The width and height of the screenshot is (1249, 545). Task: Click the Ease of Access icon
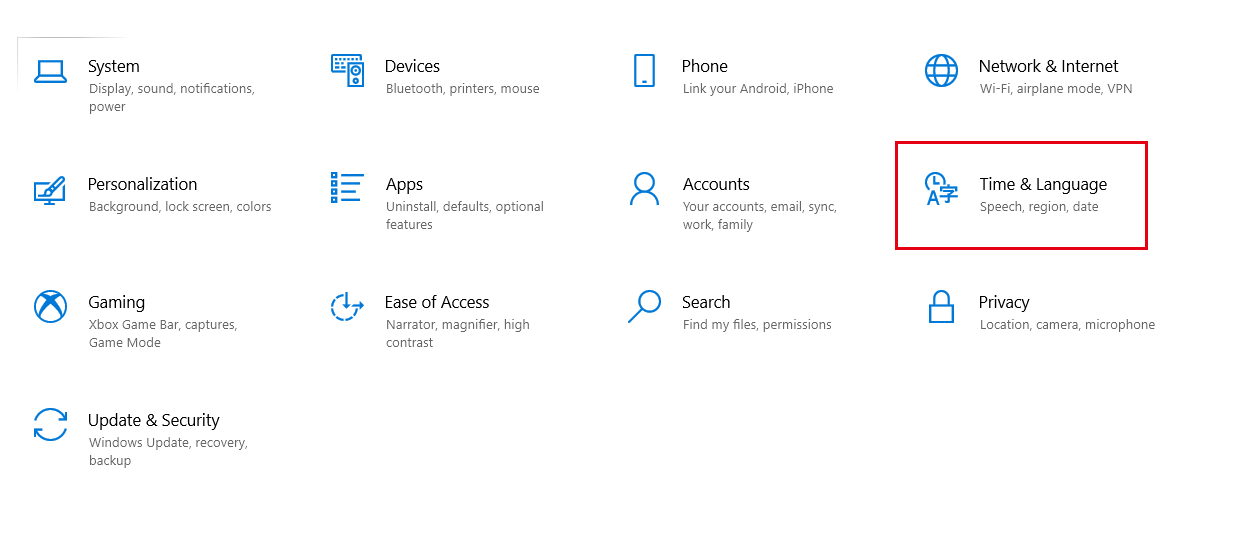tap(346, 306)
